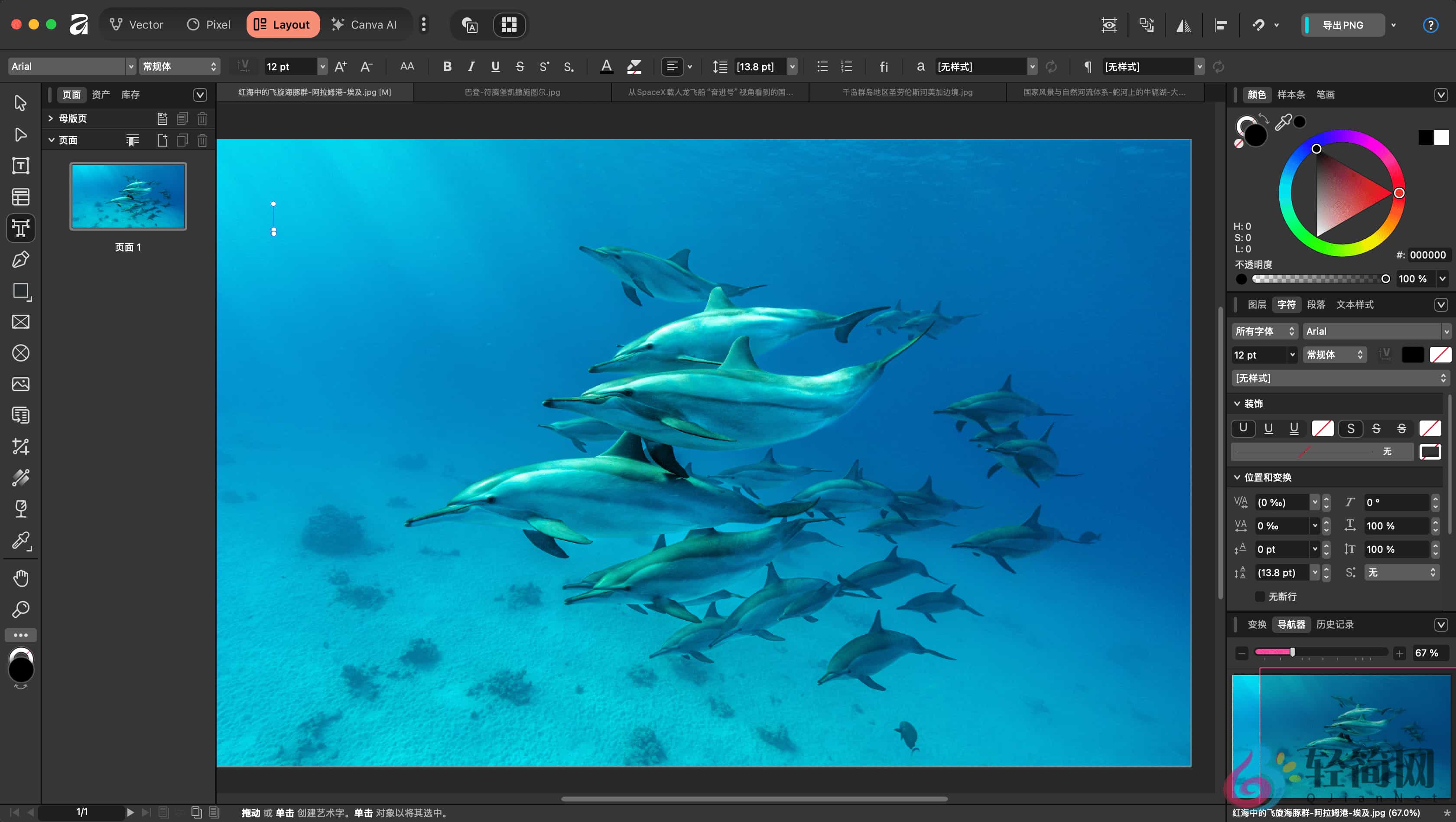Select the Vector Brush tool
The height and width of the screenshot is (822, 1456).
(x=20, y=478)
